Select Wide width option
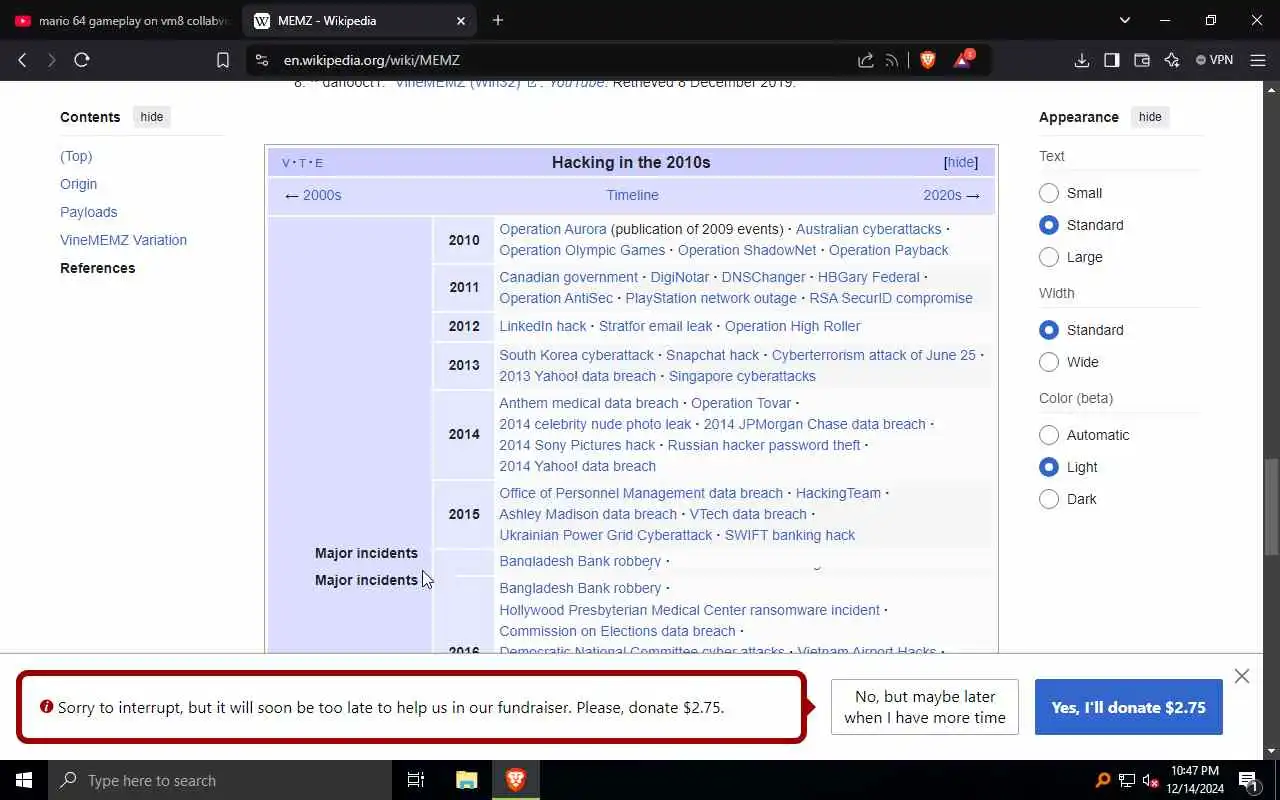The height and width of the screenshot is (800, 1280). click(x=1049, y=362)
